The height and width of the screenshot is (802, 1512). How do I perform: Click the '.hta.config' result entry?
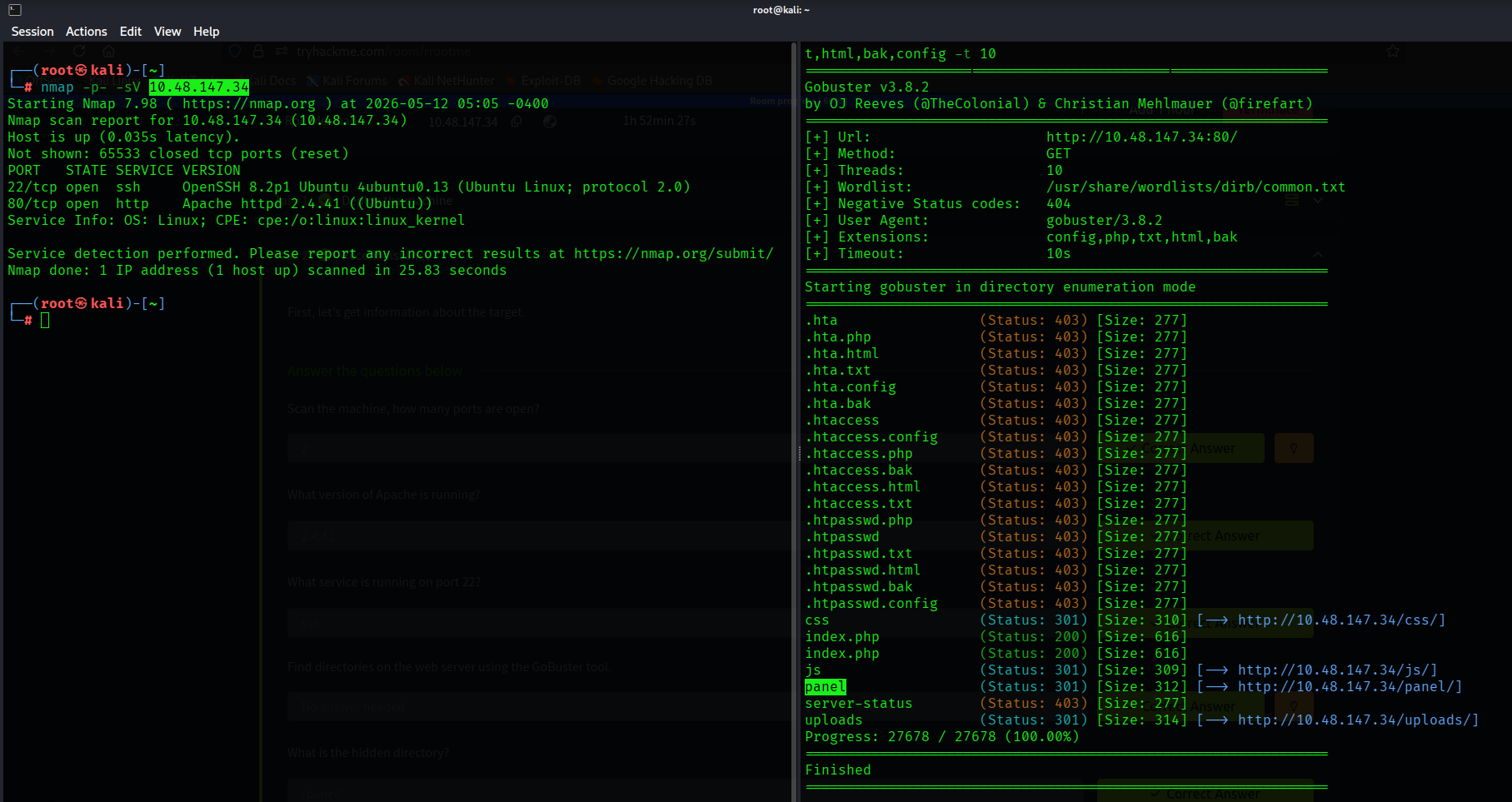[851, 386]
